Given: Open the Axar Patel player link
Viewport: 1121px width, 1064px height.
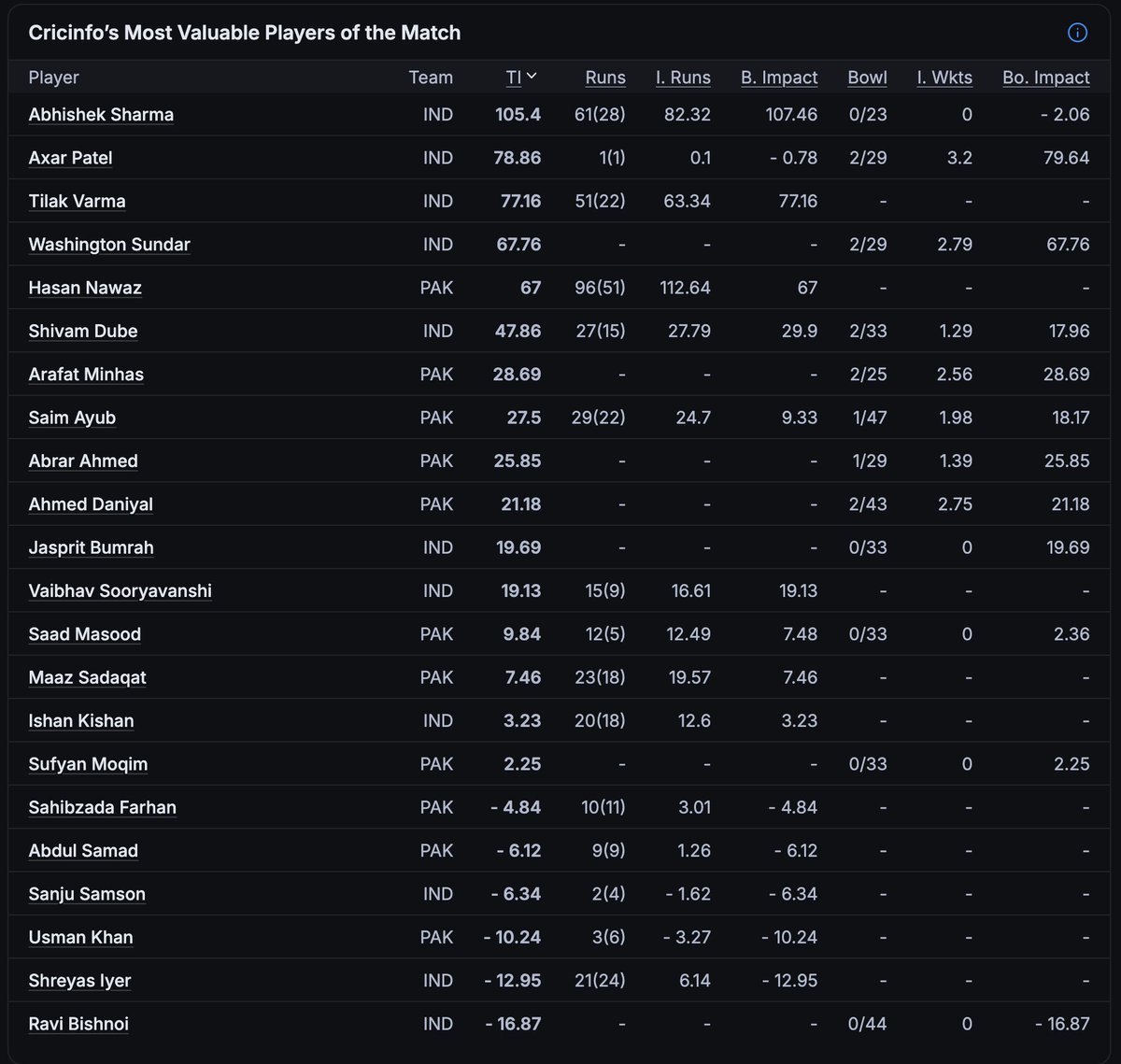Looking at the screenshot, I should click(x=70, y=158).
